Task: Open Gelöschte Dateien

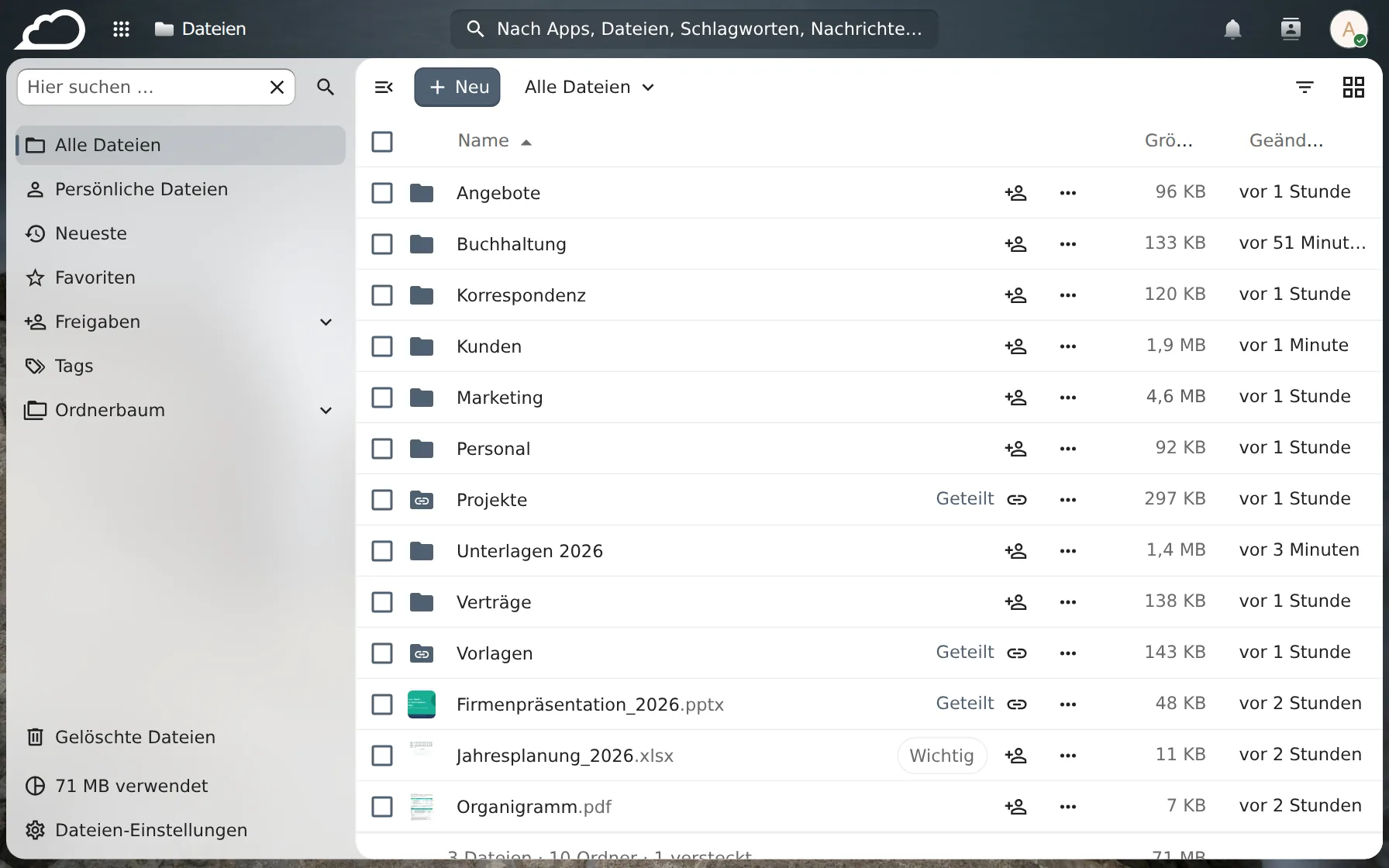Action: [x=181, y=738]
